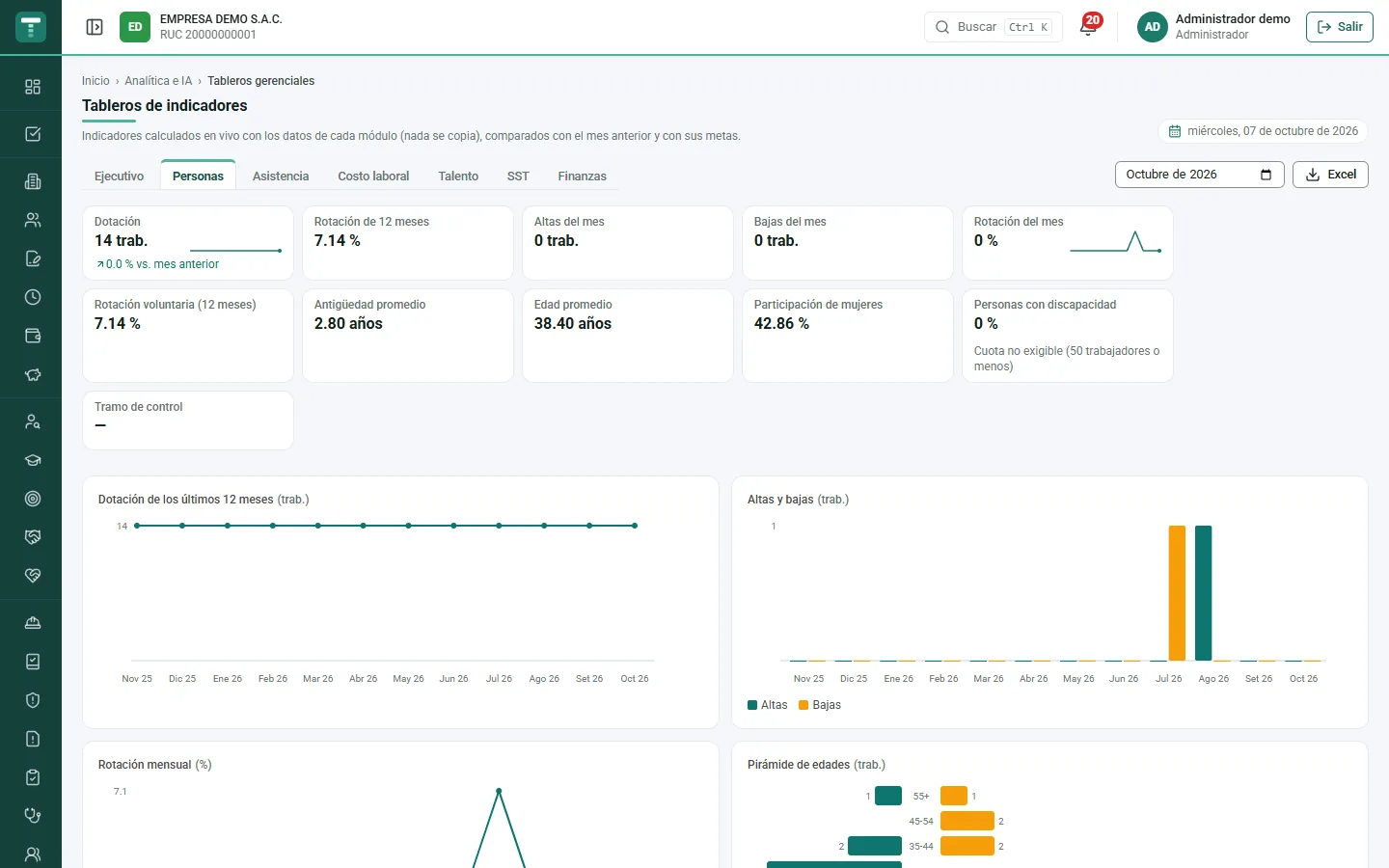The width and height of the screenshot is (1389, 868).
Task: Click the Buscar search field
Action: point(994,27)
